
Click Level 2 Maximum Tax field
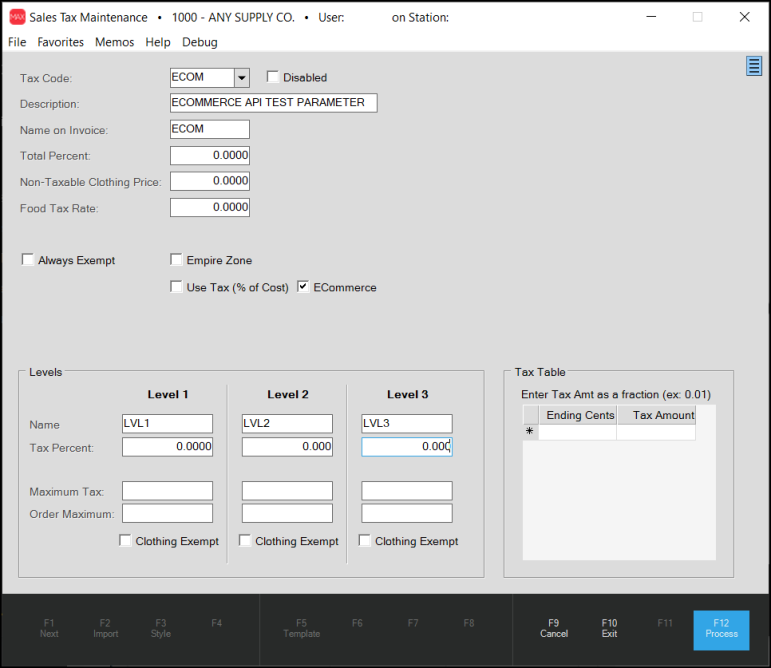coord(287,491)
